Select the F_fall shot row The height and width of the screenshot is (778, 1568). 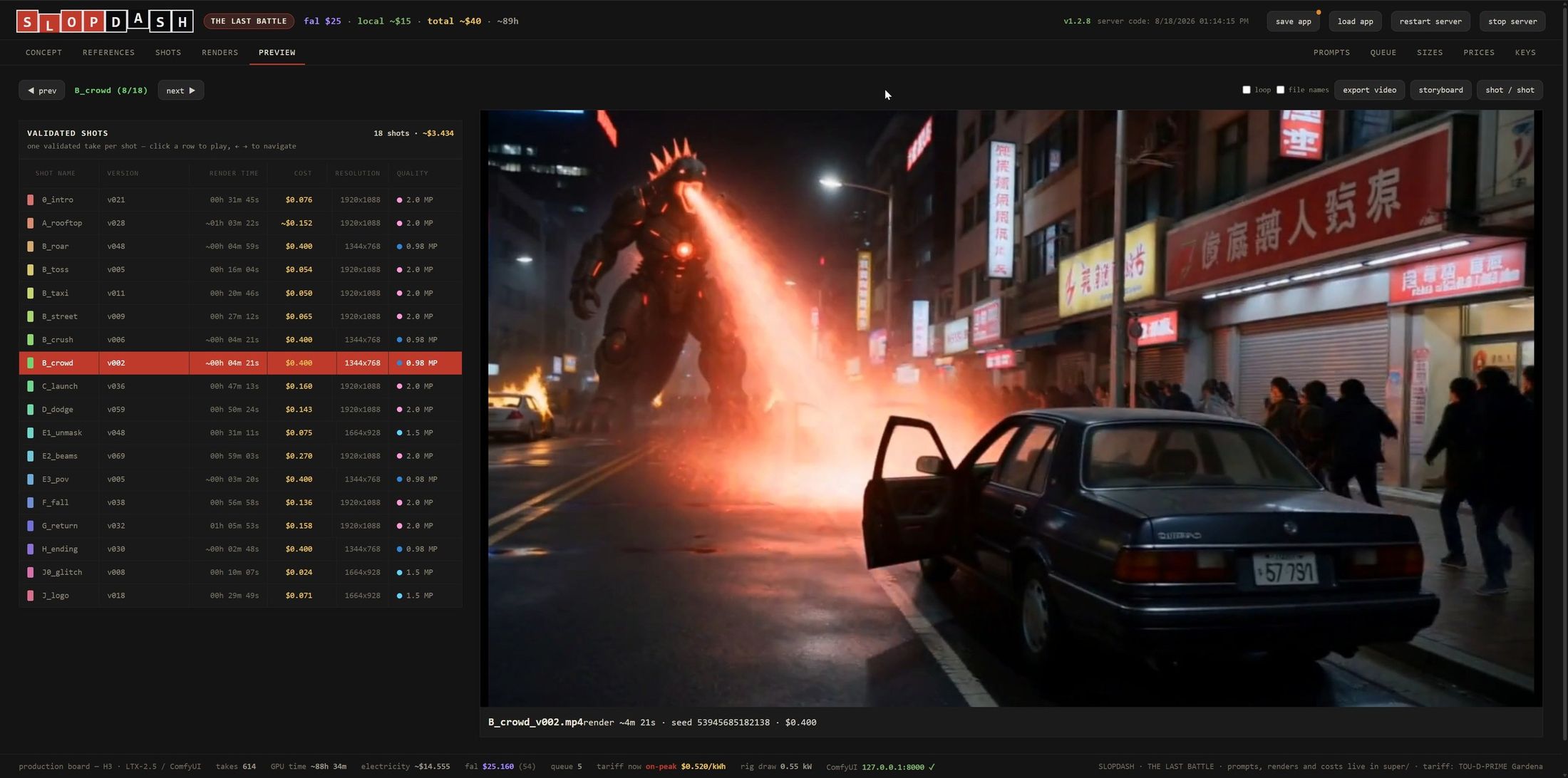click(x=240, y=502)
